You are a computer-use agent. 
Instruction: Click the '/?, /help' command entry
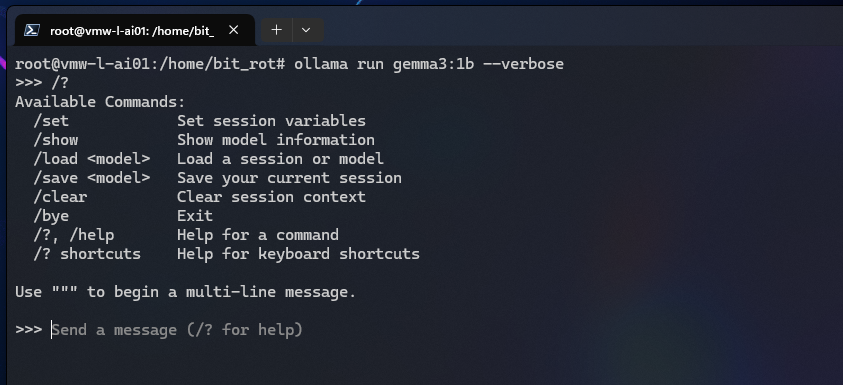pyautogui.click(x=74, y=235)
